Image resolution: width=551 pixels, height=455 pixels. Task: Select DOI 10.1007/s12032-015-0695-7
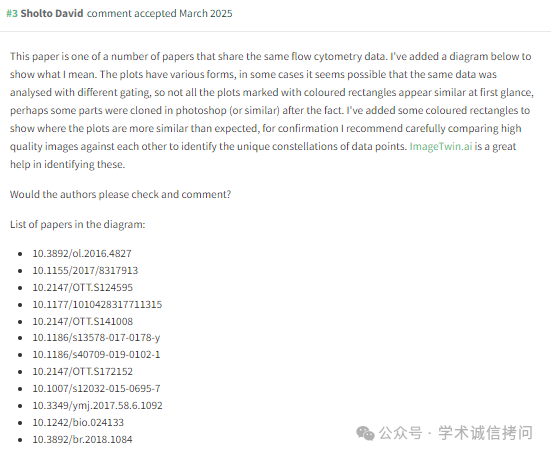click(x=96, y=389)
